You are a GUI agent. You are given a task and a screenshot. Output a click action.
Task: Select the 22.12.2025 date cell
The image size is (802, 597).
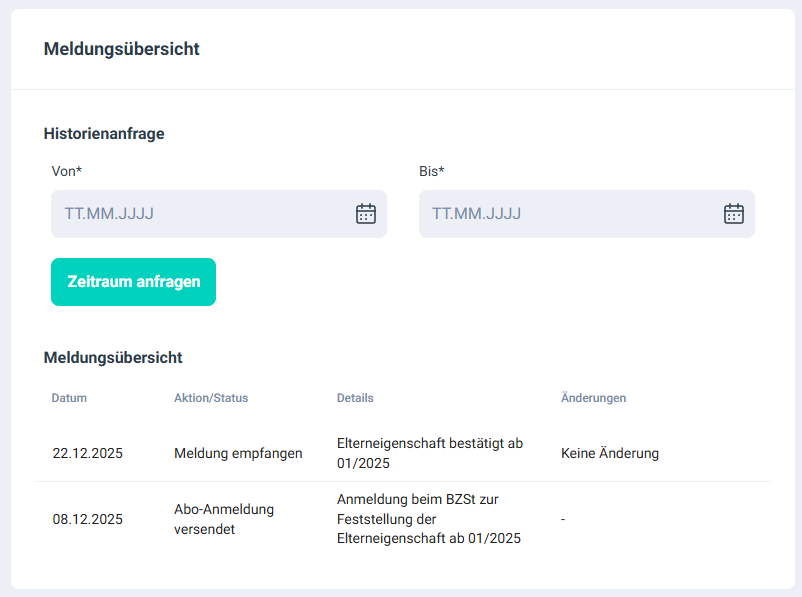click(x=88, y=453)
